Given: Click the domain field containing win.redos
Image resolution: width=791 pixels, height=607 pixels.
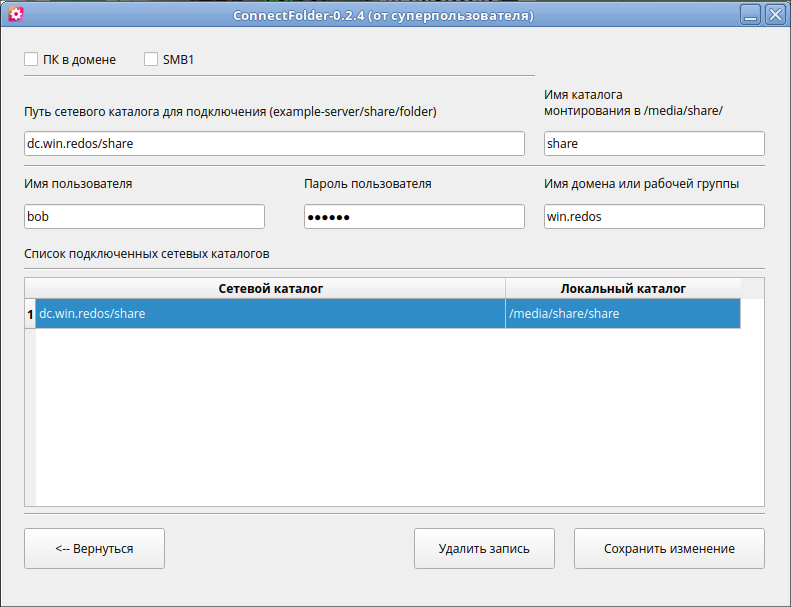Looking at the screenshot, I should click(654, 216).
